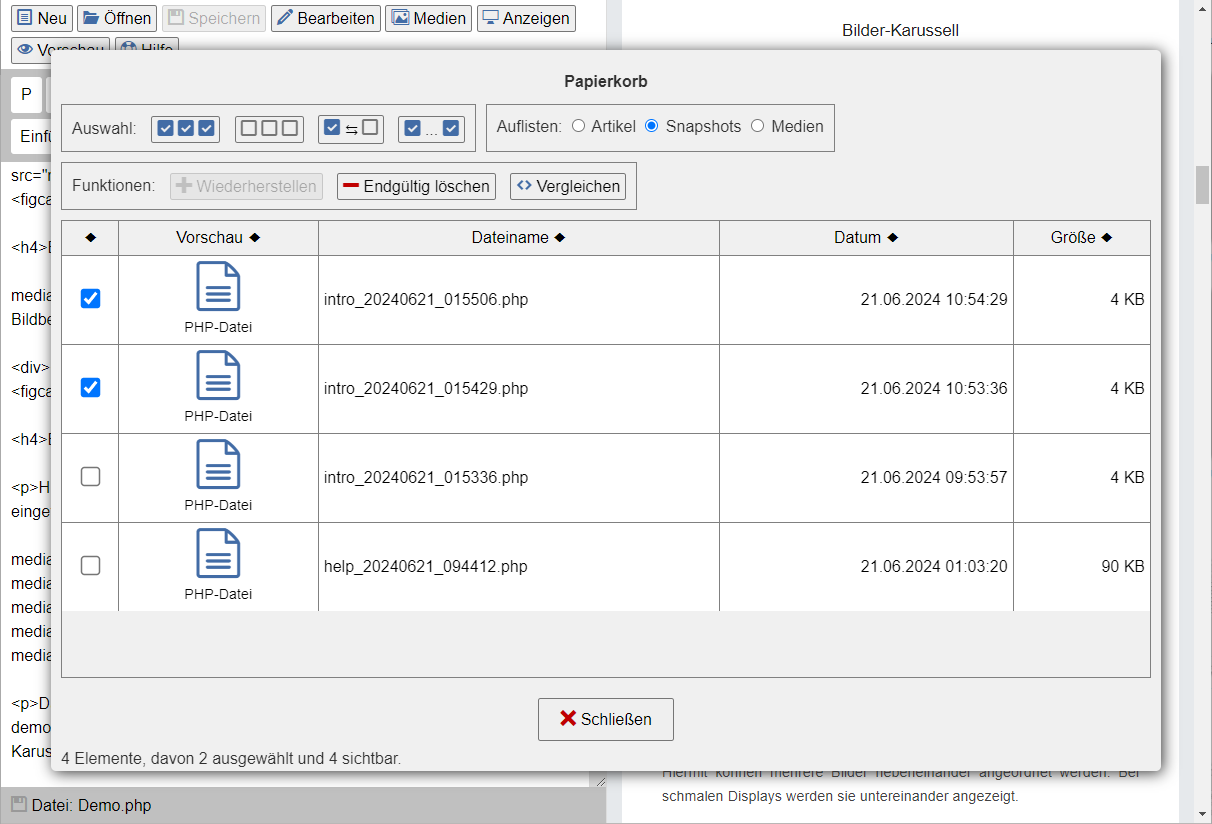Viewport: 1212px width, 824px height.
Task: Click the select-all checkboxes icon
Action: 186,128
